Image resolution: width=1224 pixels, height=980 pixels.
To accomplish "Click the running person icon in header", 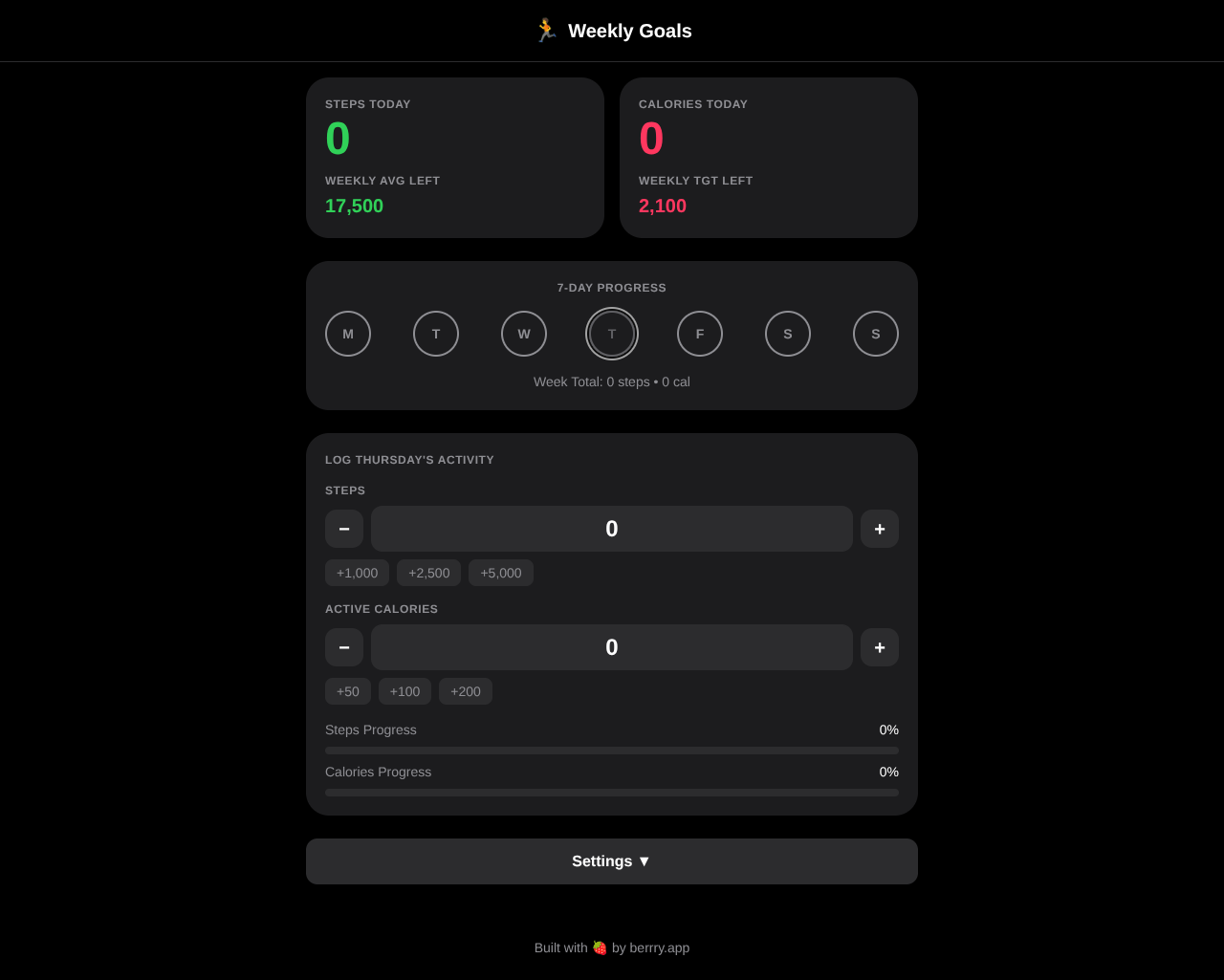I will click(546, 31).
